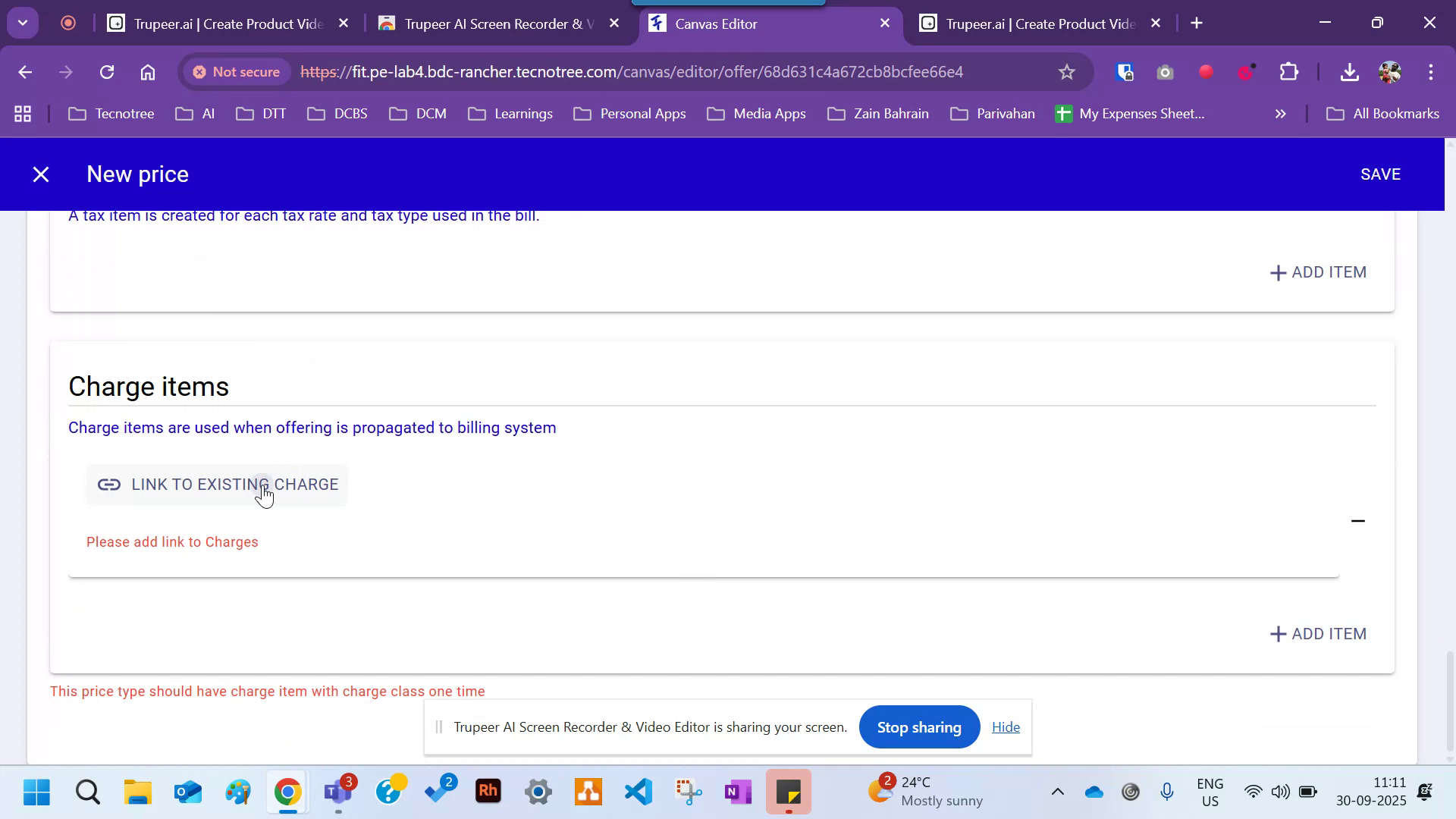Open the Chrome profile avatar
This screenshot has width=1456, height=819.
click(x=1390, y=72)
